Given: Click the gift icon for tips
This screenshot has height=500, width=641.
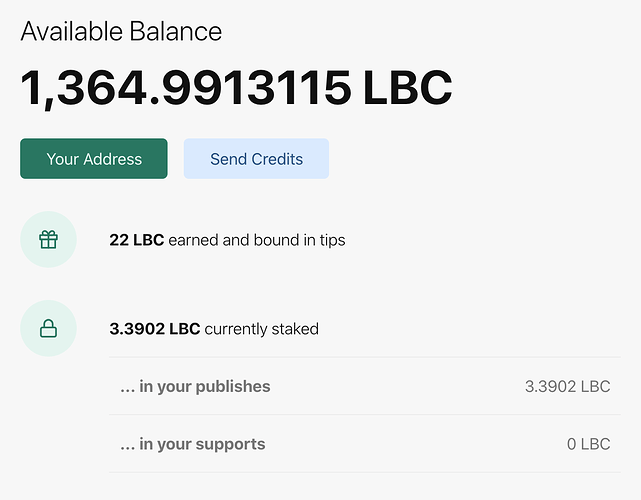Looking at the screenshot, I should tap(48, 240).
